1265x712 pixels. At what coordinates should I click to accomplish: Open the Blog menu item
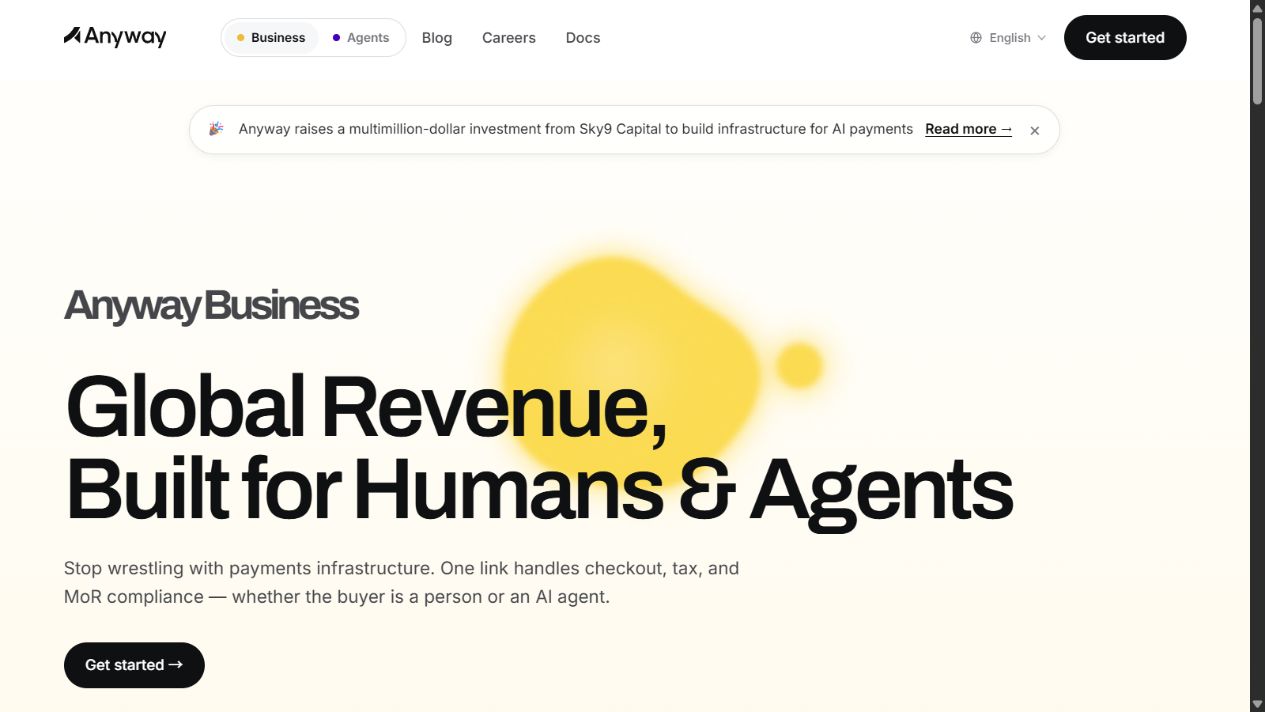[437, 38]
